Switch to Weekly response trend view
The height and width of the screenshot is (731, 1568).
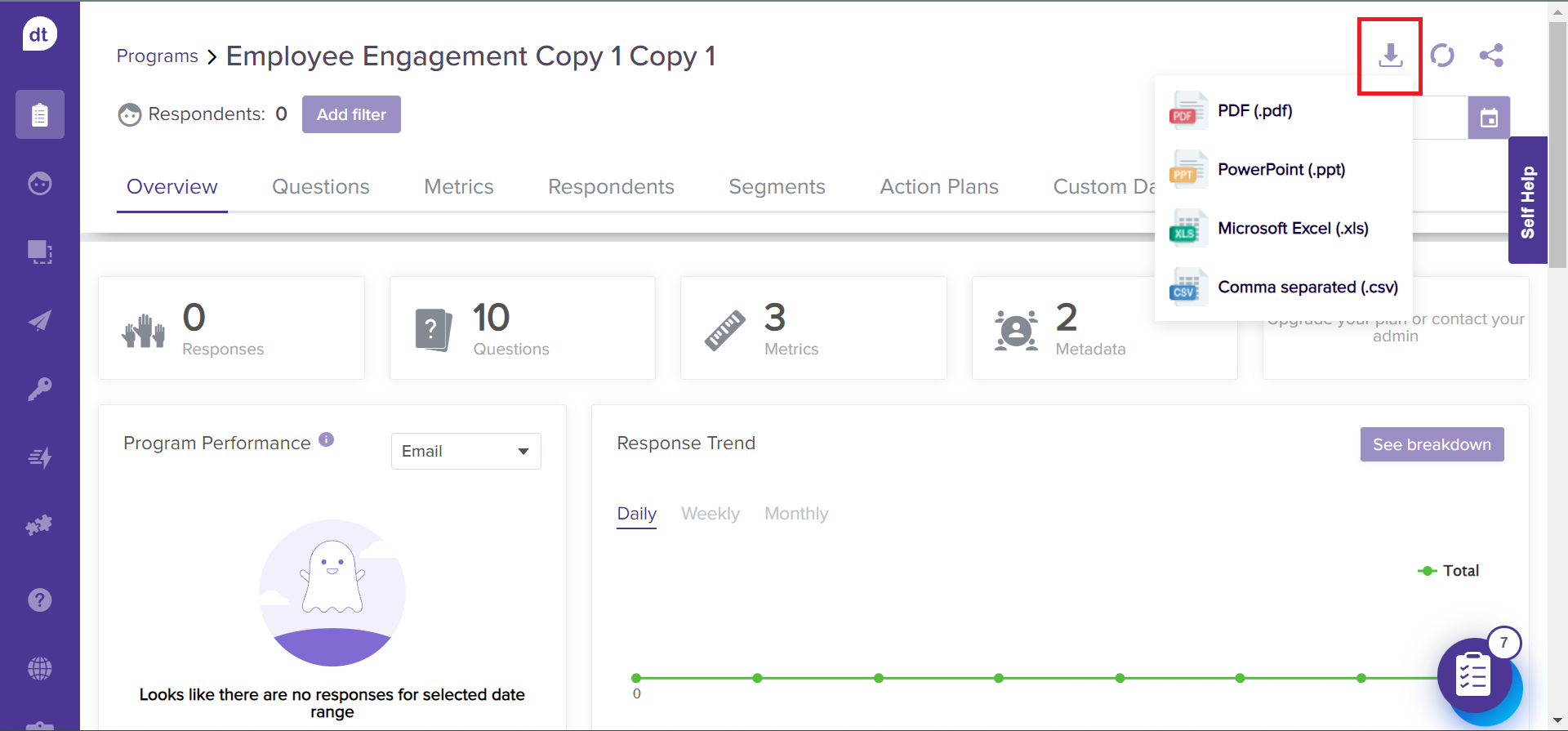point(710,514)
